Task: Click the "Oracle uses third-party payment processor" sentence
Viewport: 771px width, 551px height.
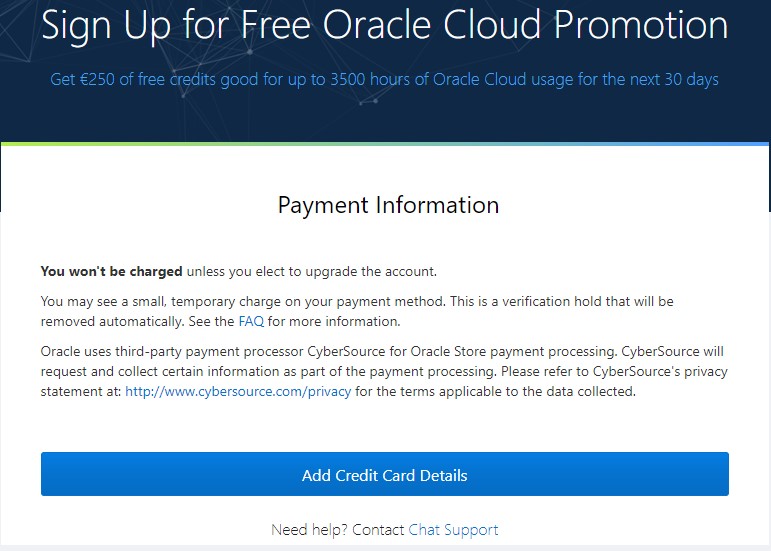Action: click(200, 352)
